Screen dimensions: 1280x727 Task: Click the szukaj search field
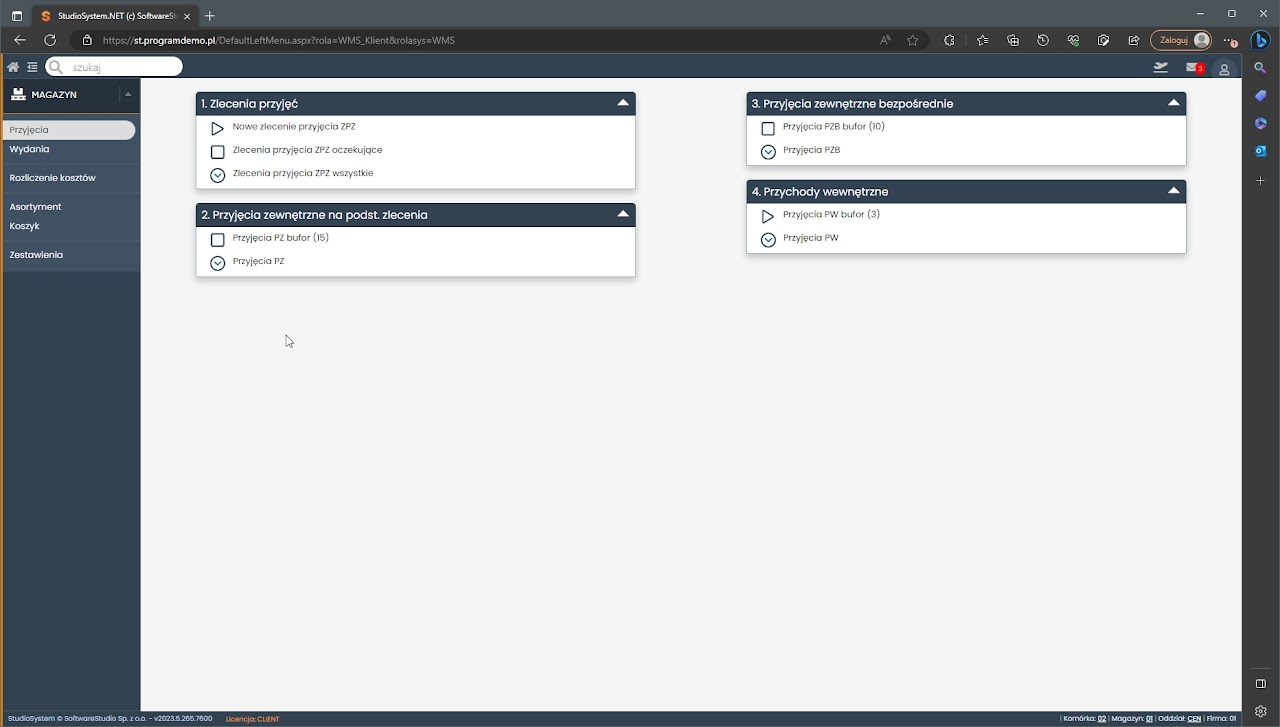coord(122,67)
